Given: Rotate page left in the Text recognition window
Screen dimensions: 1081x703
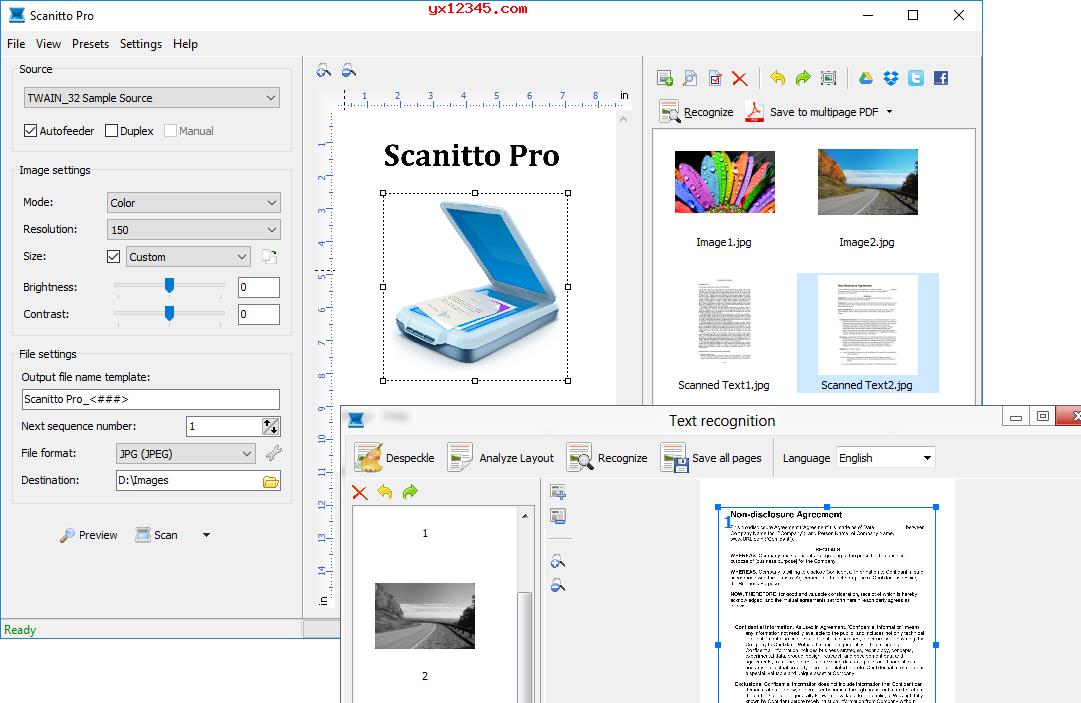Looking at the screenshot, I should pos(385,492).
